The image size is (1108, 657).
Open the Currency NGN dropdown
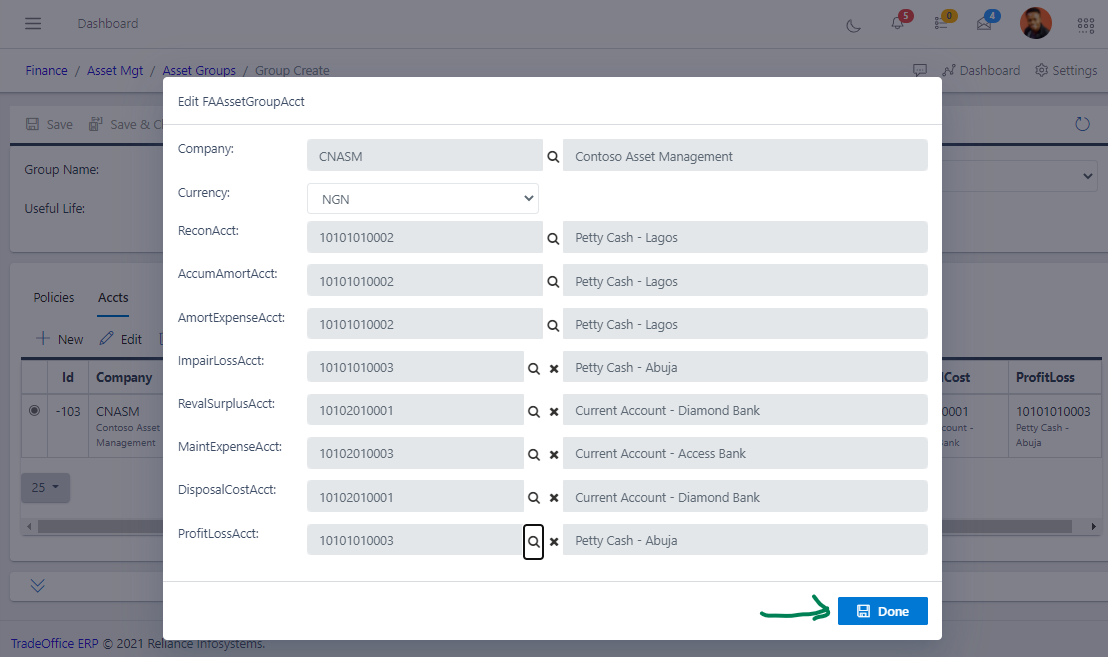pos(422,198)
